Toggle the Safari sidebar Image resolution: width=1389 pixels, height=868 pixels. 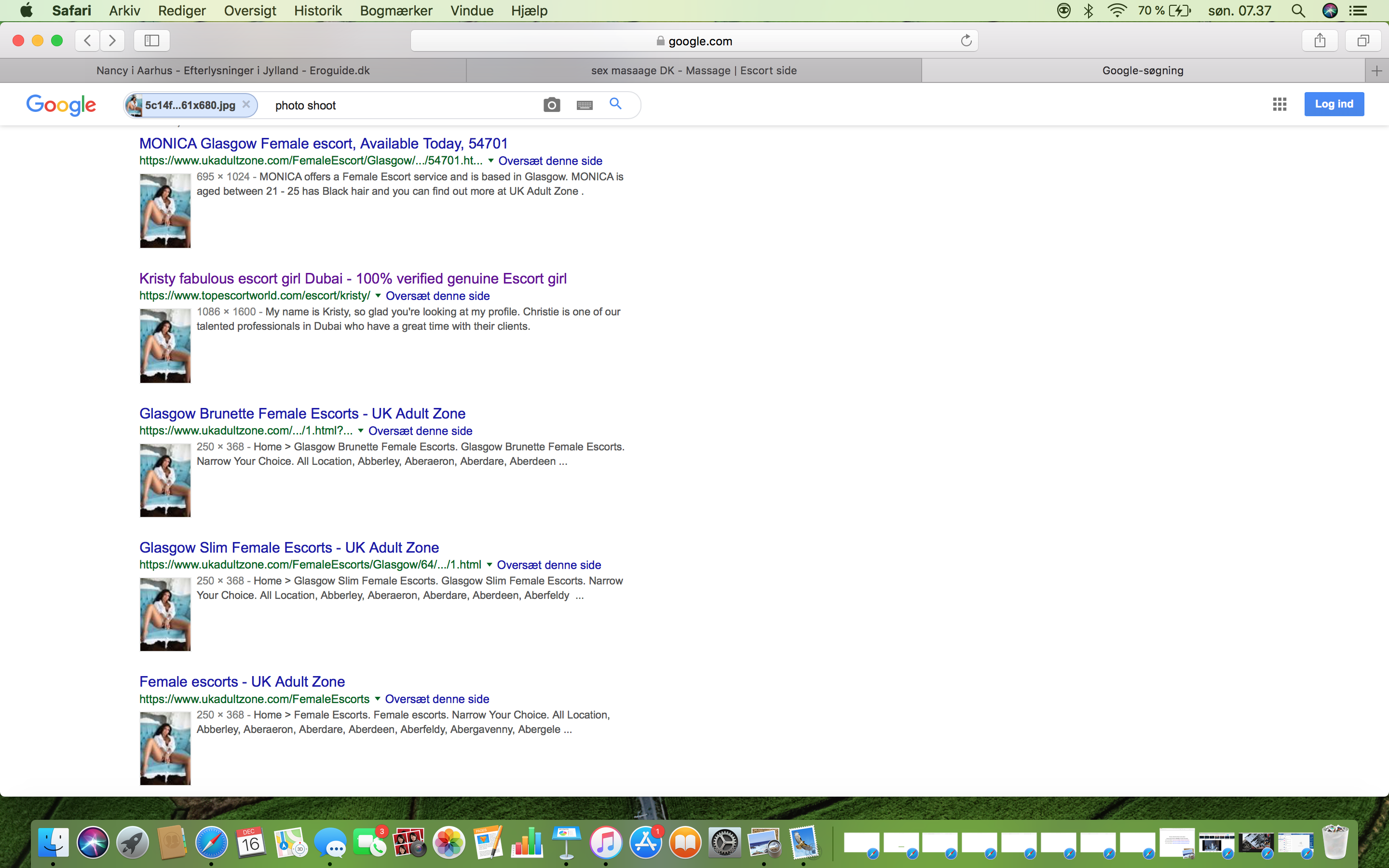click(151, 40)
